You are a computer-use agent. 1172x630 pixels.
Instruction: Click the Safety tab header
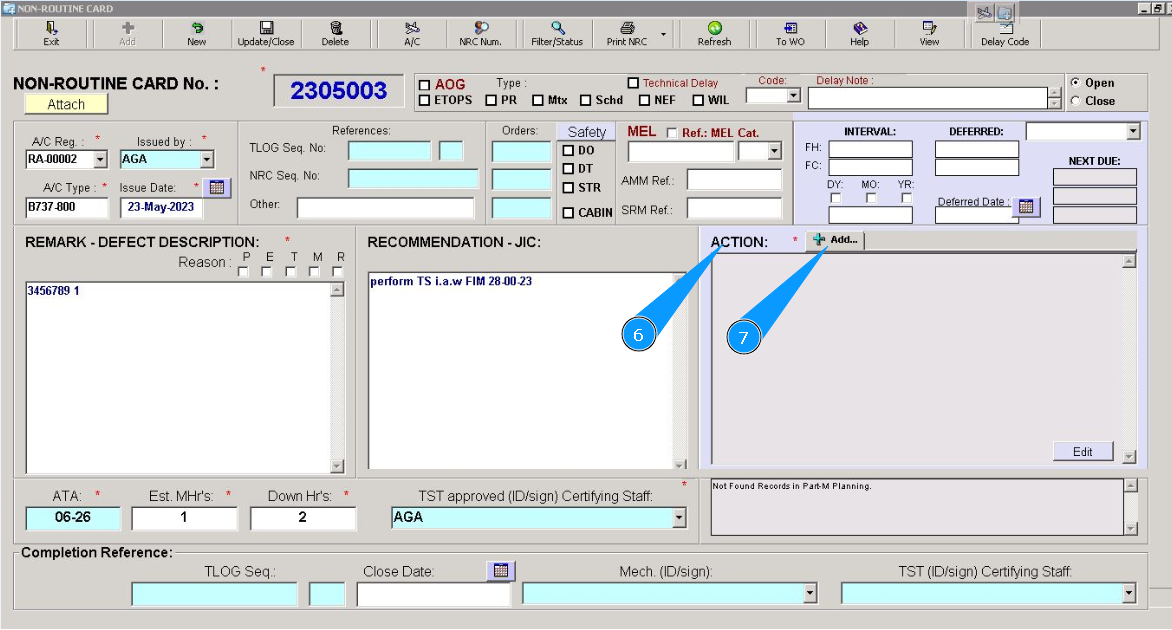point(587,132)
